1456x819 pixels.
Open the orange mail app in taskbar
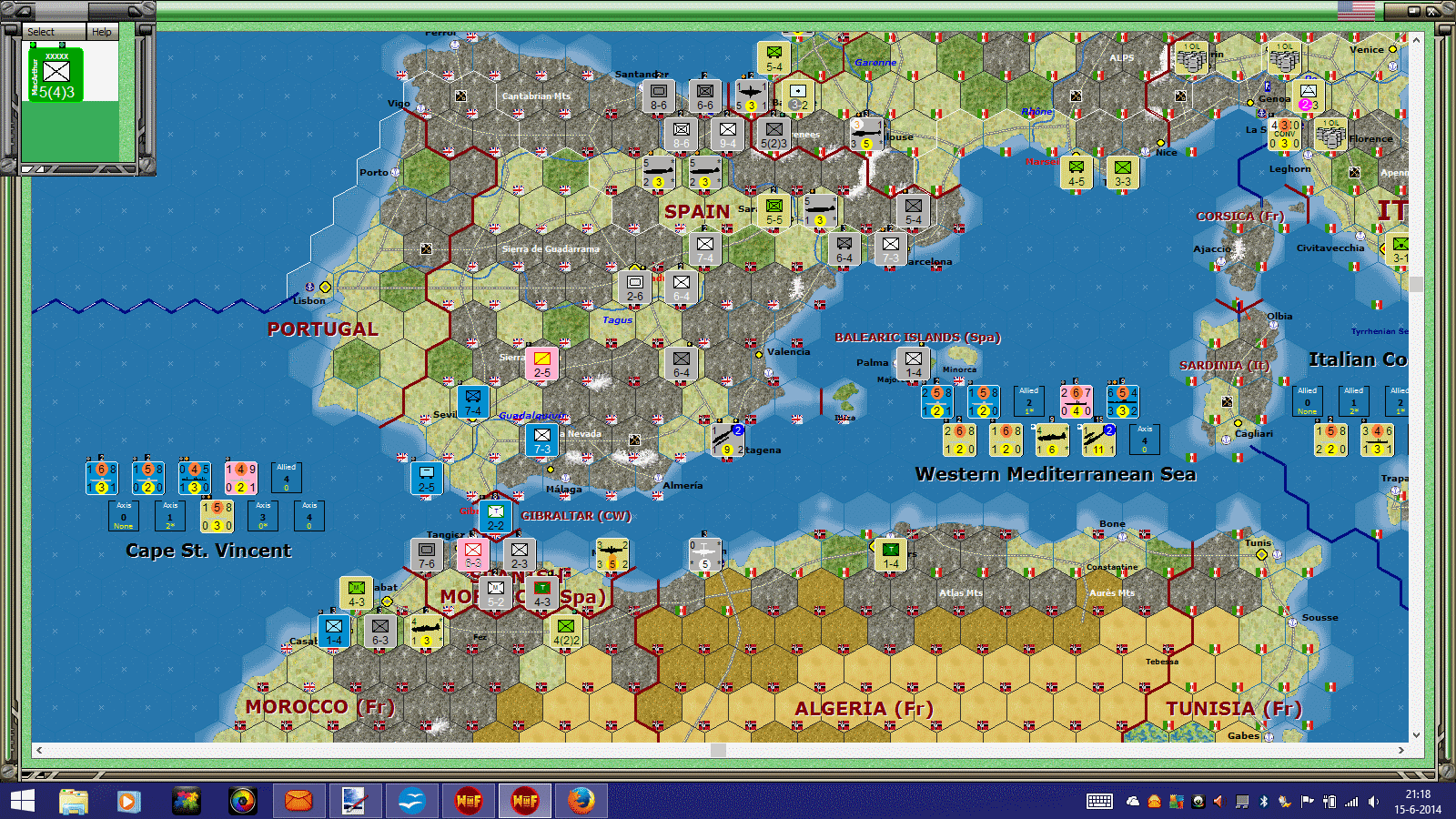pyautogui.click(x=298, y=801)
